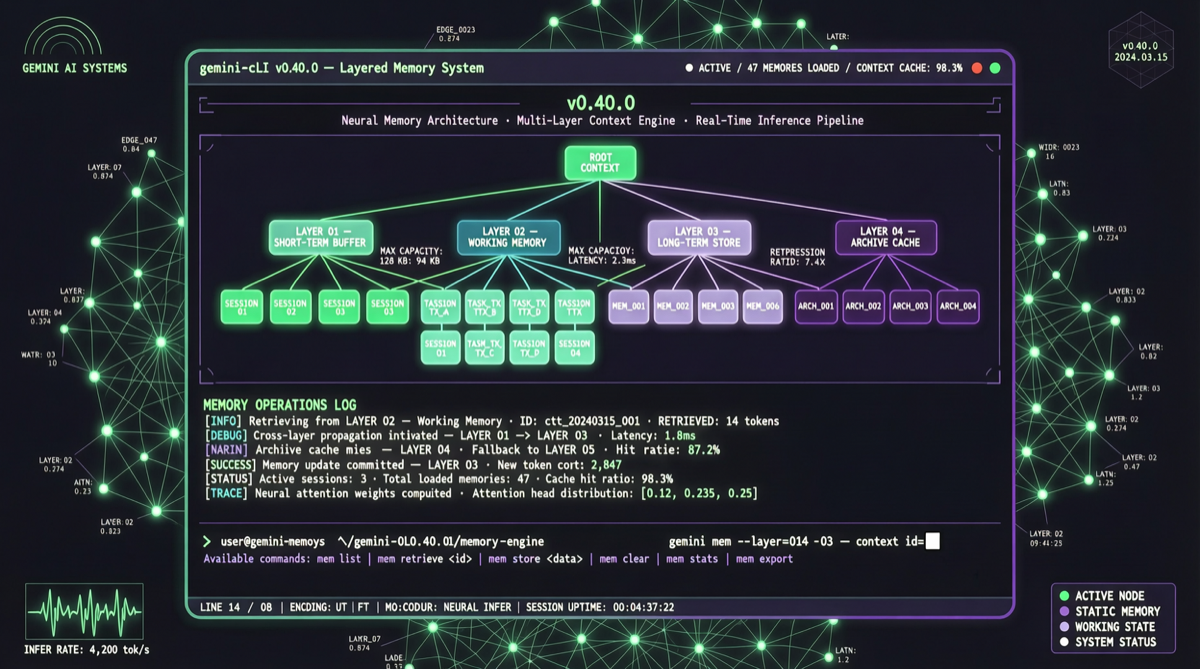The width and height of the screenshot is (1200, 669).
Task: Click the Gemini AI Systems radar logo
Action: [63, 37]
